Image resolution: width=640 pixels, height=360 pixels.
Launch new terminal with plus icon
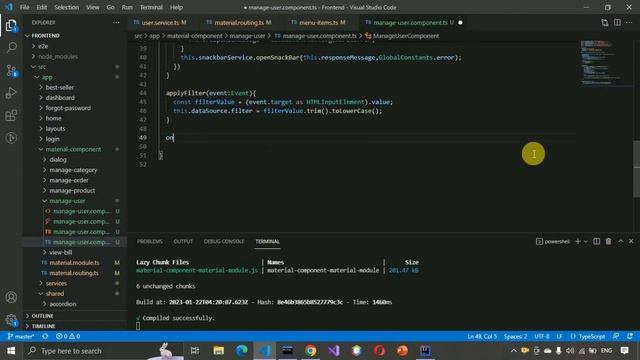coord(578,241)
